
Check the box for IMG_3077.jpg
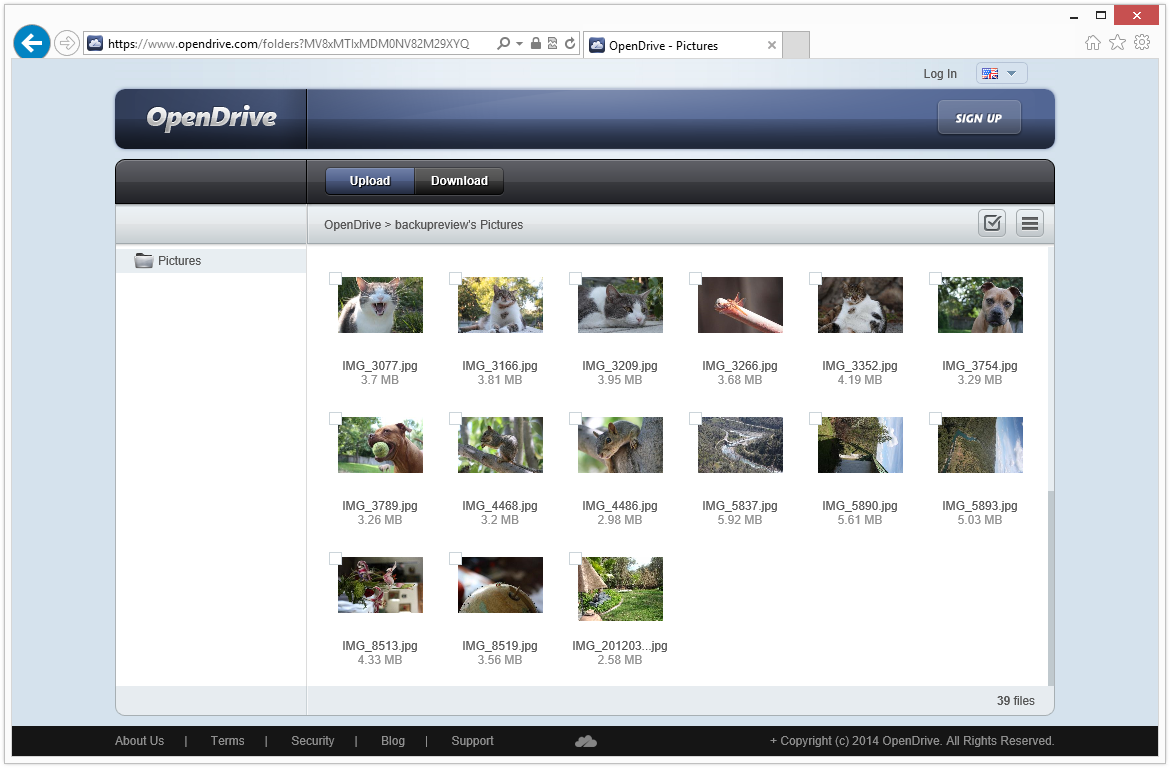pyautogui.click(x=336, y=278)
